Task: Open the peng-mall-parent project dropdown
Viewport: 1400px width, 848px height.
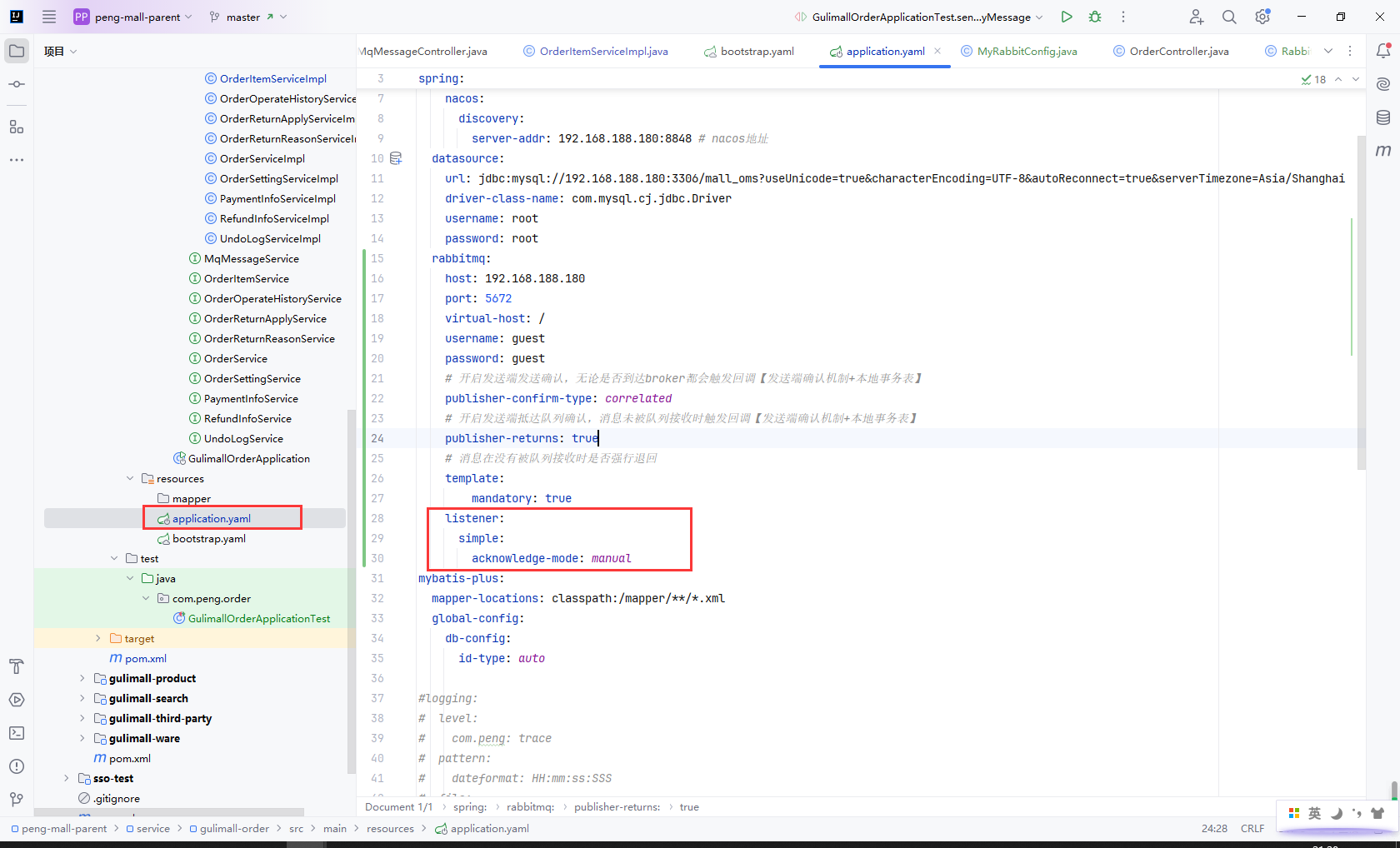Action: 133,17
